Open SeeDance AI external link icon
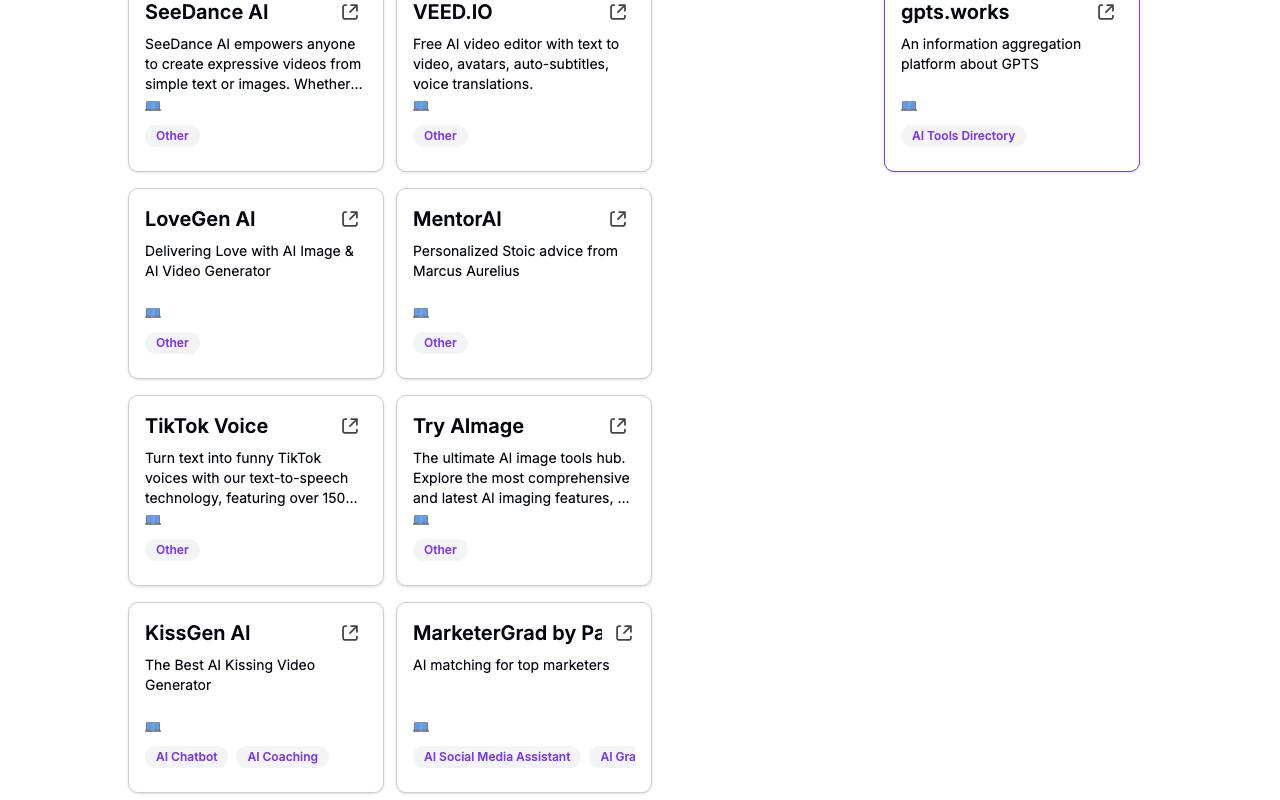 350,12
